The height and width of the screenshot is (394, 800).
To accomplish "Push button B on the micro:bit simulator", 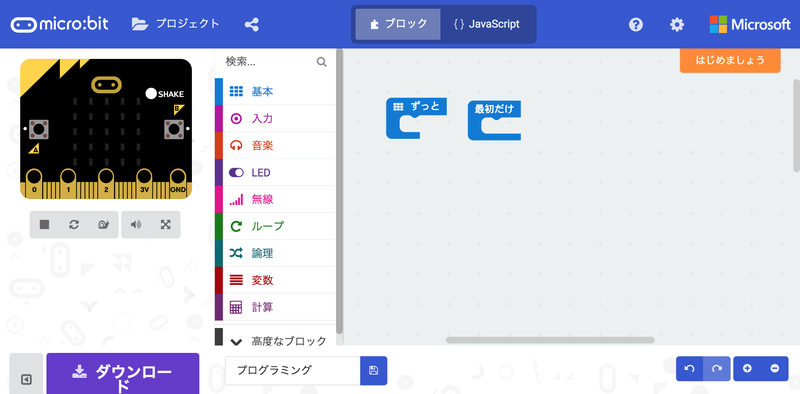I will 173,129.
